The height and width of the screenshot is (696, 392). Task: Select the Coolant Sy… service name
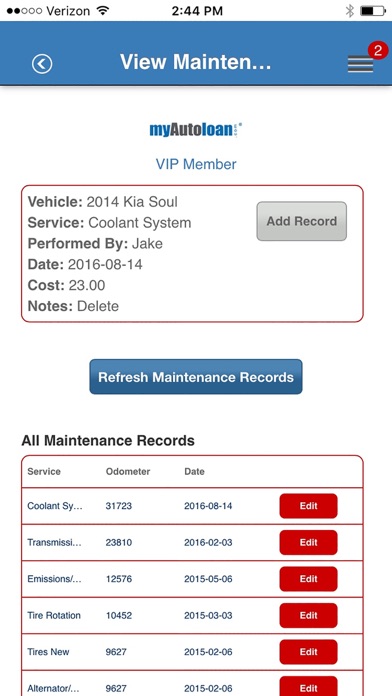(x=55, y=506)
